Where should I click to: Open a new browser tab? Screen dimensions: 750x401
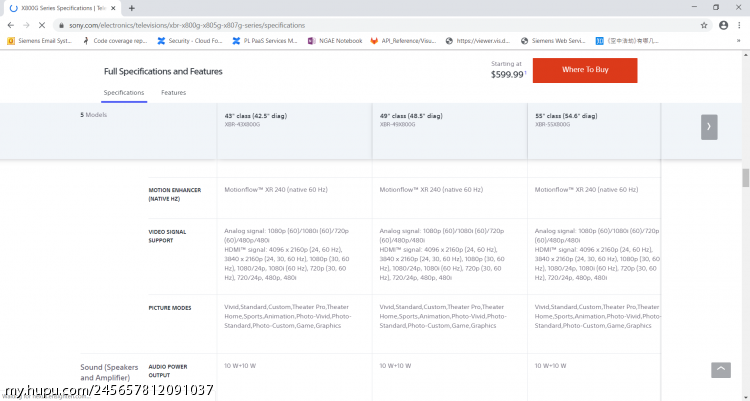click(132, 8)
